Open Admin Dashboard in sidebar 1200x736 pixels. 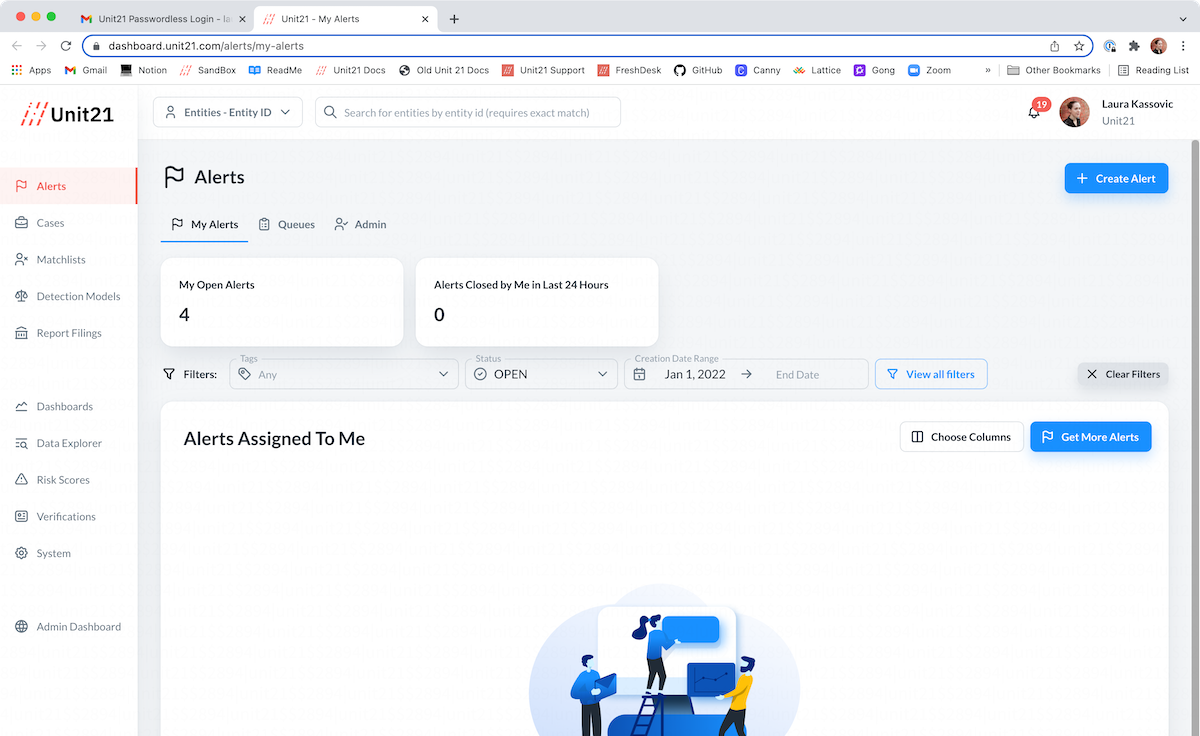69,627
